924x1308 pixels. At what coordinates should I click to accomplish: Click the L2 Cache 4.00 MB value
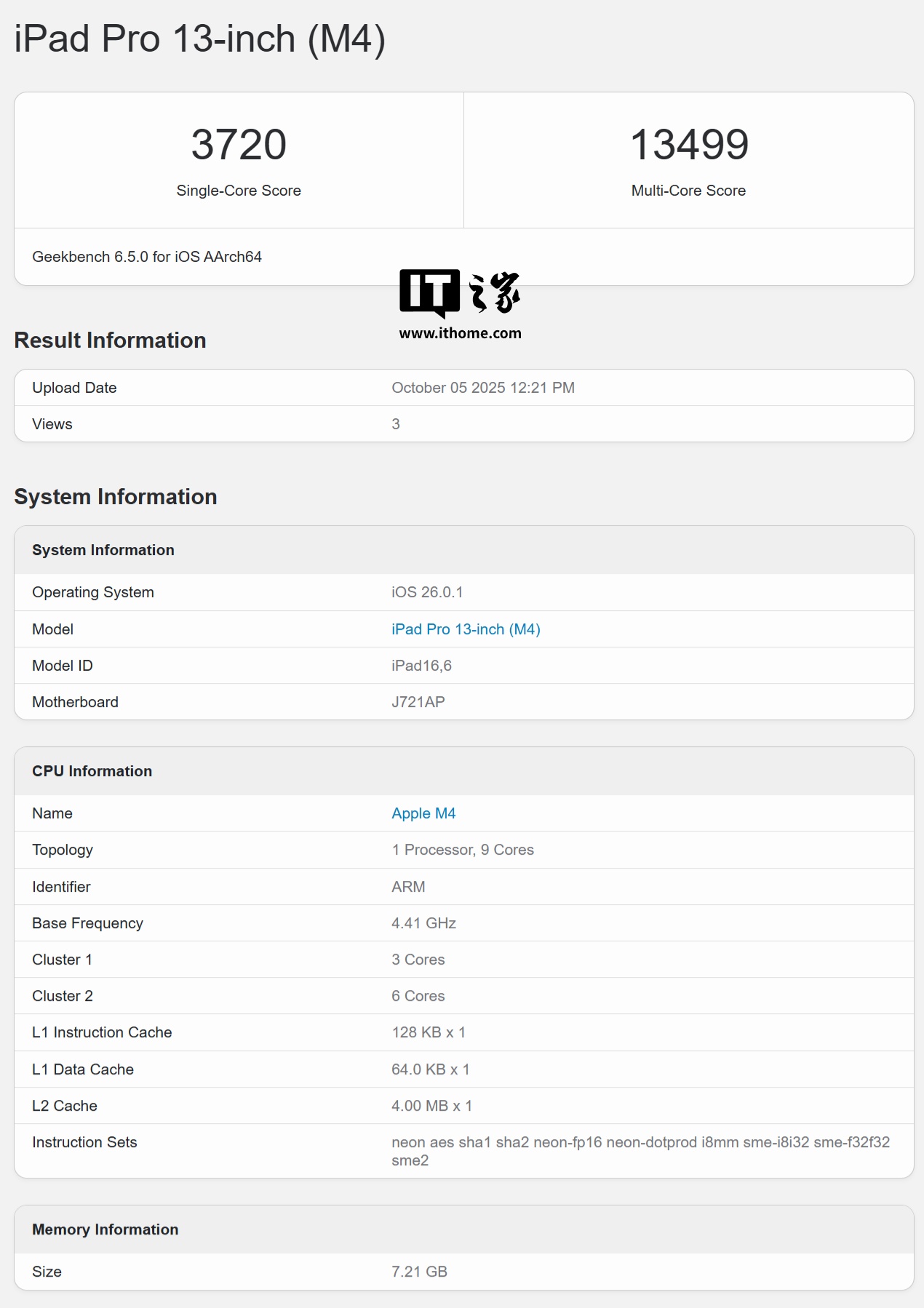(431, 1106)
